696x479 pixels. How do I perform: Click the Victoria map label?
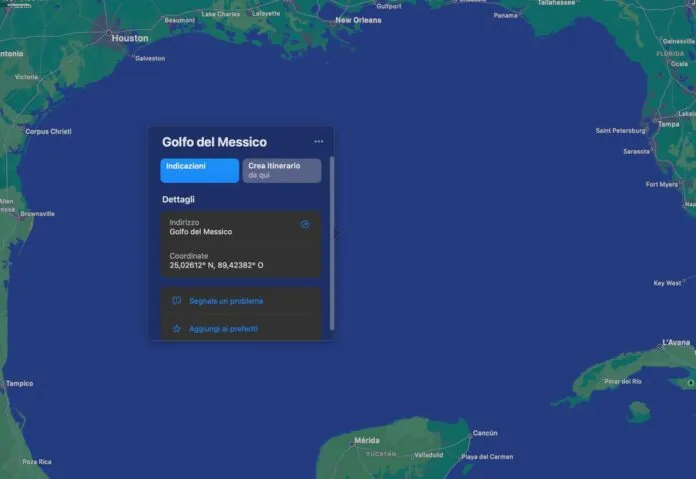click(26, 77)
